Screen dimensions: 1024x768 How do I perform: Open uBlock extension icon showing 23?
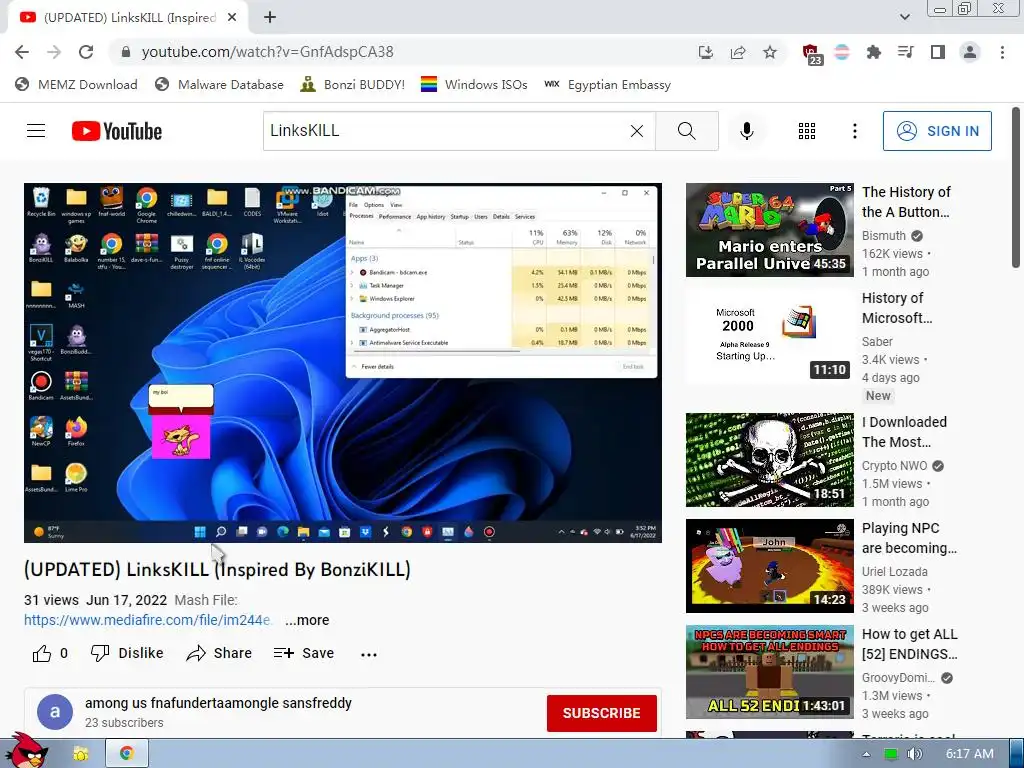812,54
